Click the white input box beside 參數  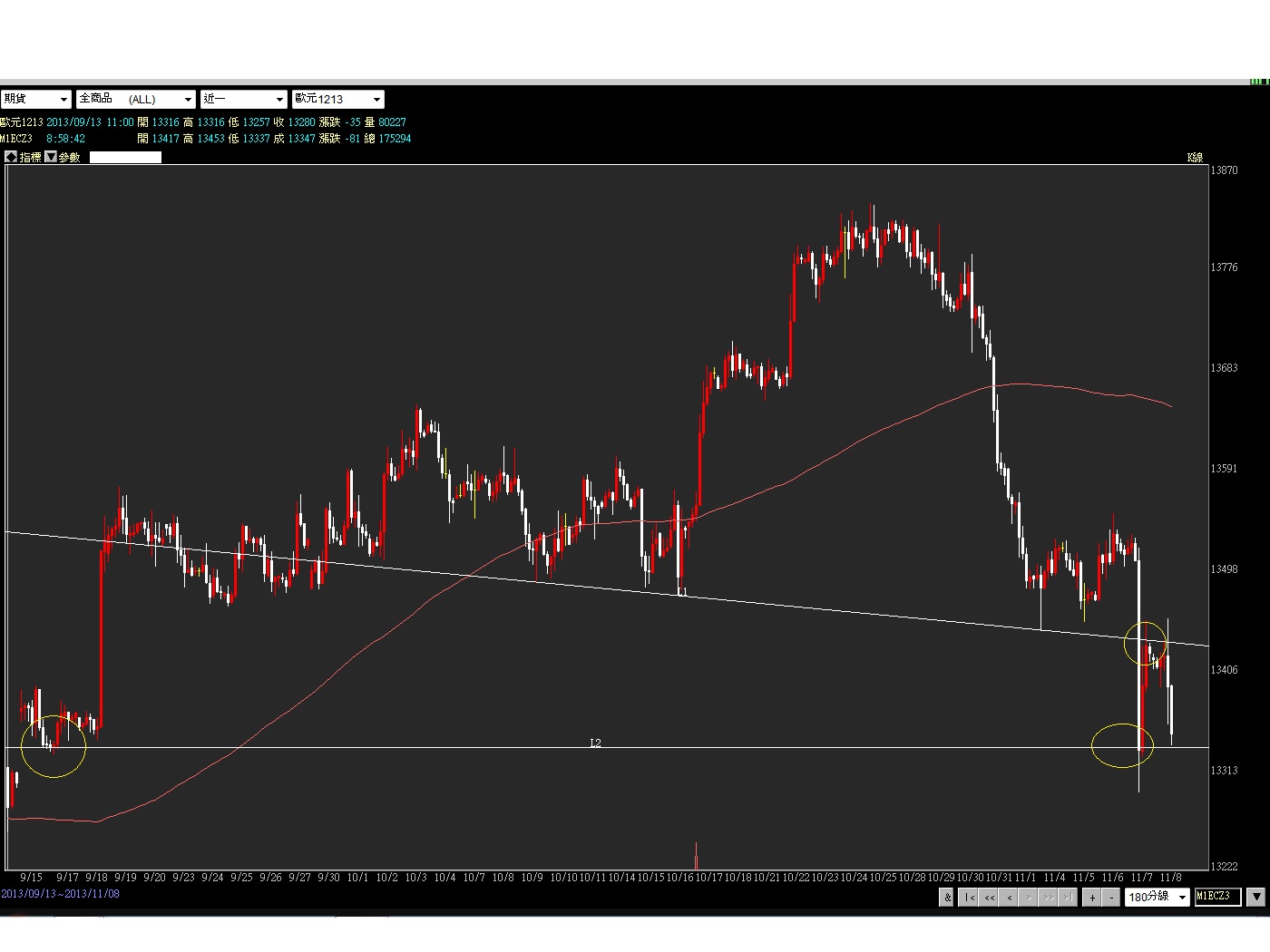coord(125,157)
